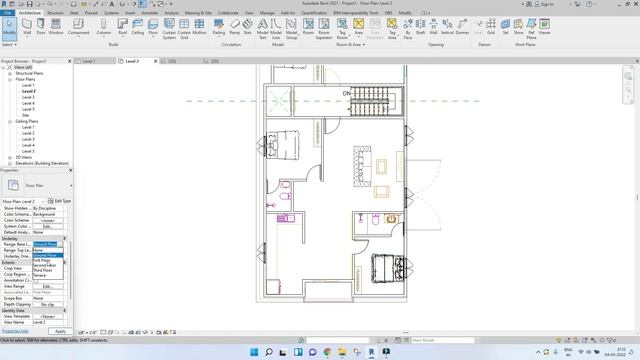
Task: Select the Window tool
Action: [x=56, y=27]
